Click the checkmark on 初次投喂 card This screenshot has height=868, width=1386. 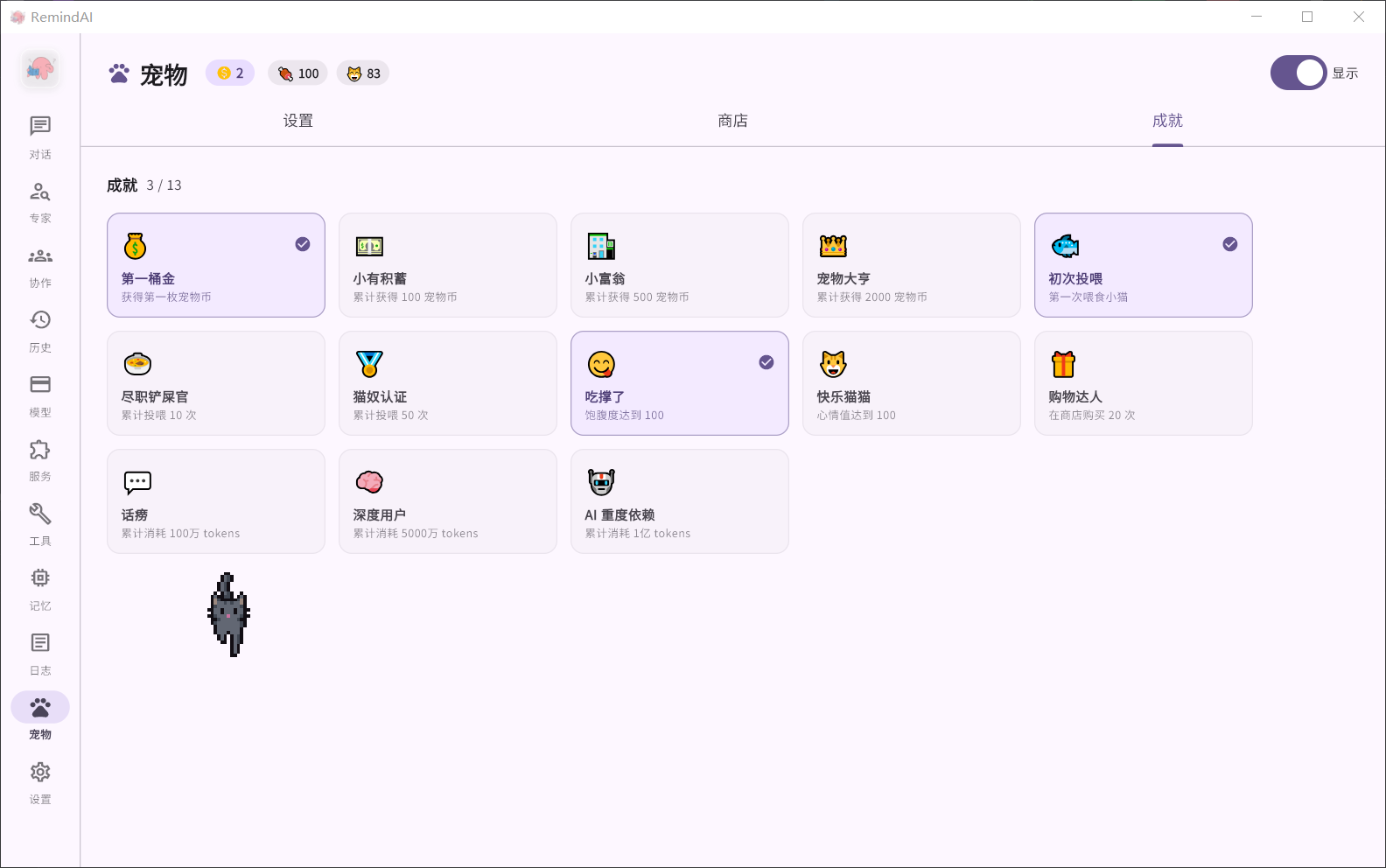pyautogui.click(x=1230, y=244)
